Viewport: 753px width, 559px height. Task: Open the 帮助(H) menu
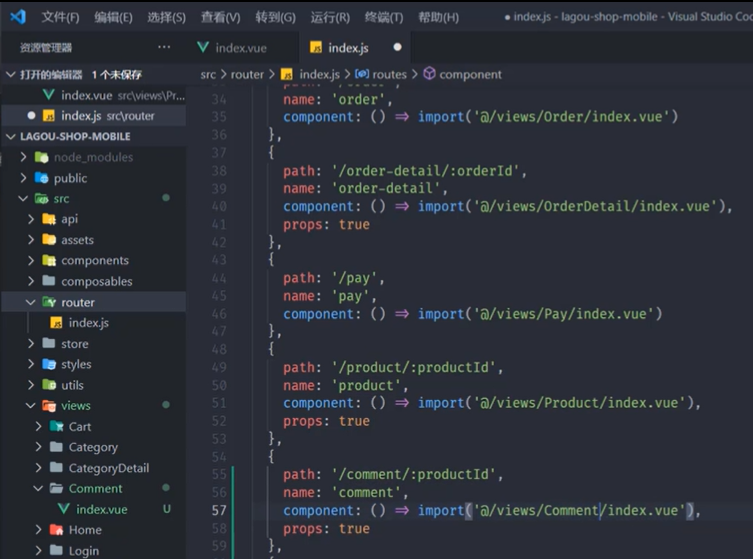438,17
